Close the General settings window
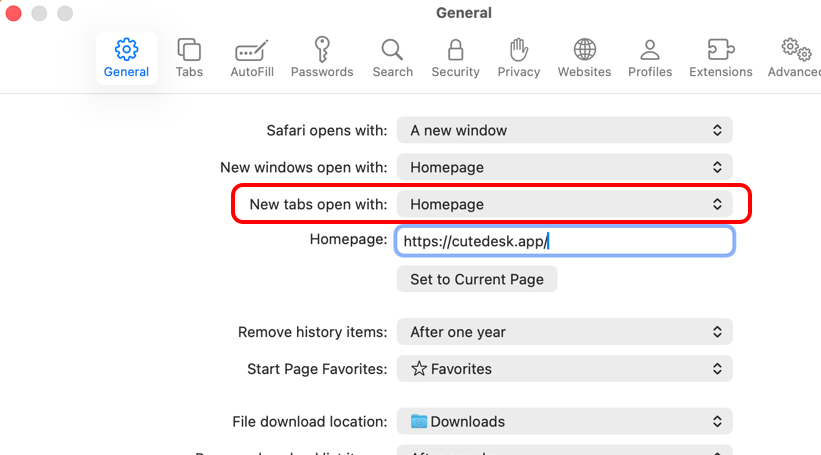The height and width of the screenshot is (455, 821). tap(14, 13)
